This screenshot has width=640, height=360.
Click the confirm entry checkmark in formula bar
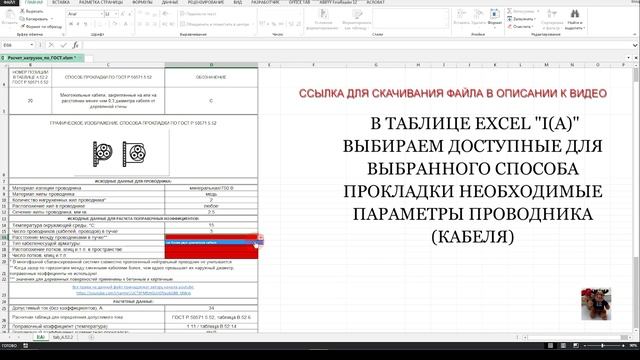[63, 45]
